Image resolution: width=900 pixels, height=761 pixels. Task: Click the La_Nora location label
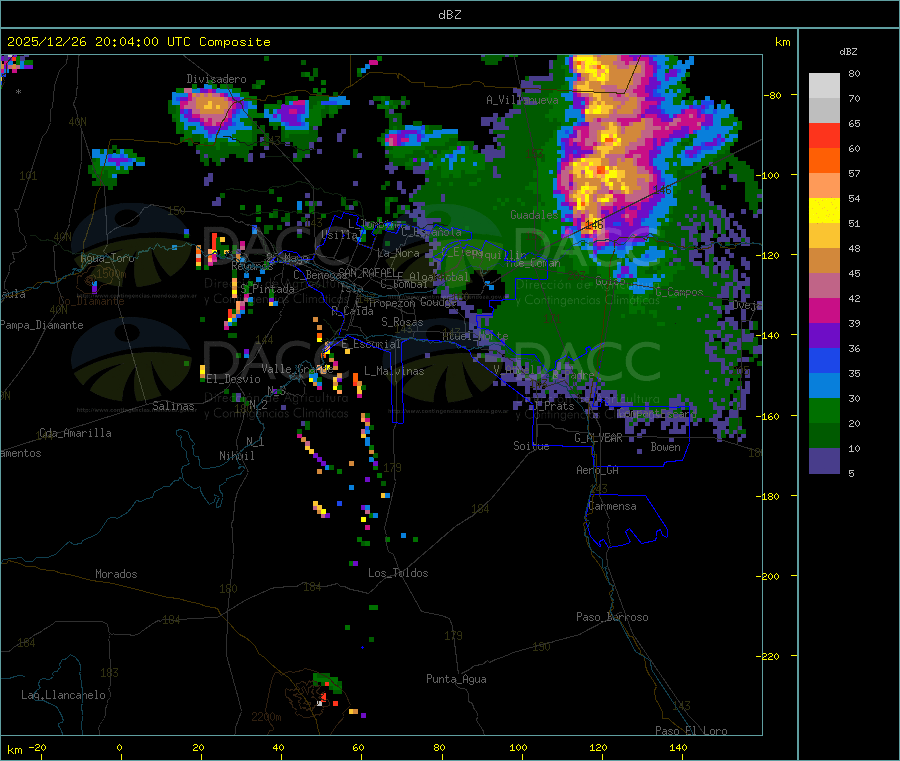click(398, 253)
